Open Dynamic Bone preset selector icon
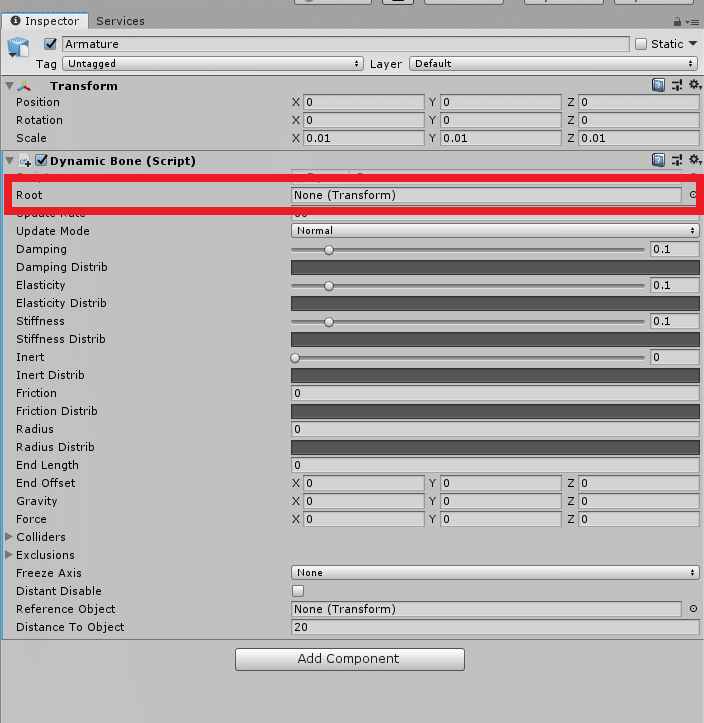 click(677, 160)
